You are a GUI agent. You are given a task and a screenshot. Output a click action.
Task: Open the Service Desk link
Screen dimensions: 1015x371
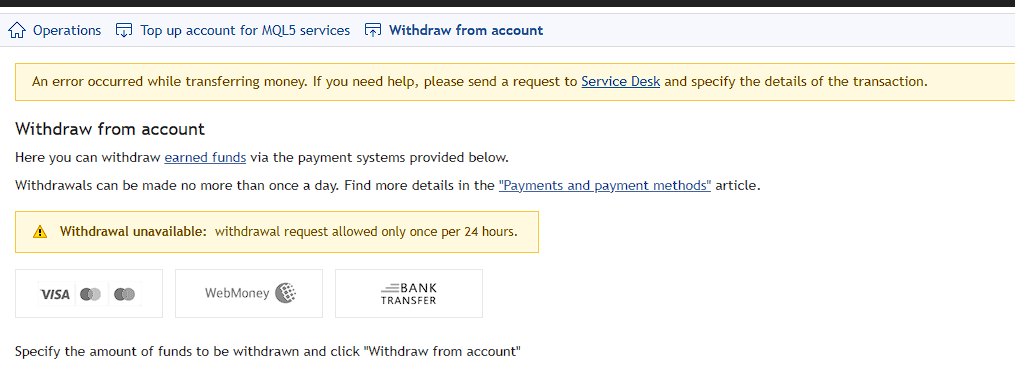click(x=621, y=82)
